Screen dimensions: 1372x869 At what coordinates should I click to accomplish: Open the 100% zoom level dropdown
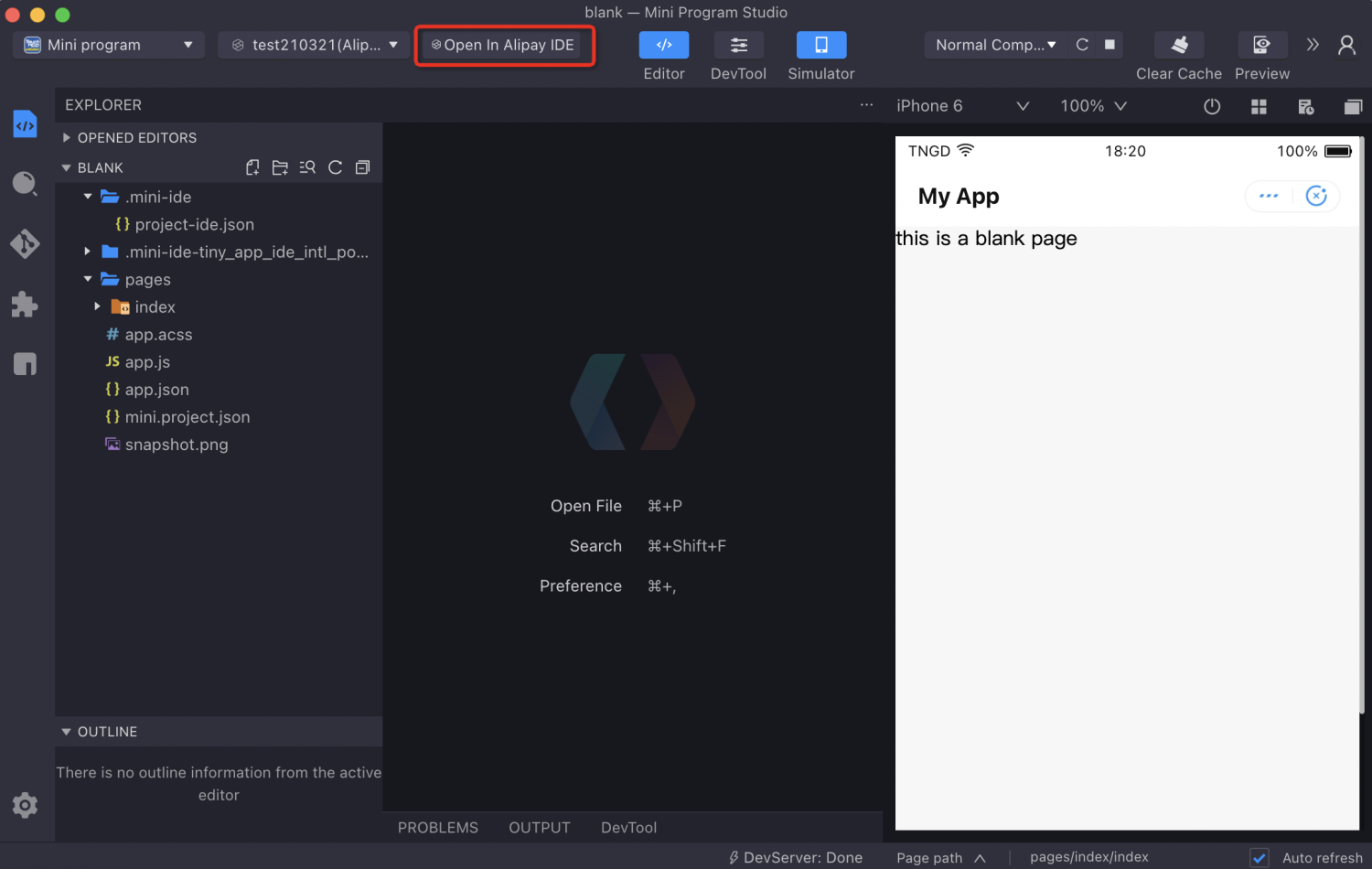click(x=1093, y=106)
